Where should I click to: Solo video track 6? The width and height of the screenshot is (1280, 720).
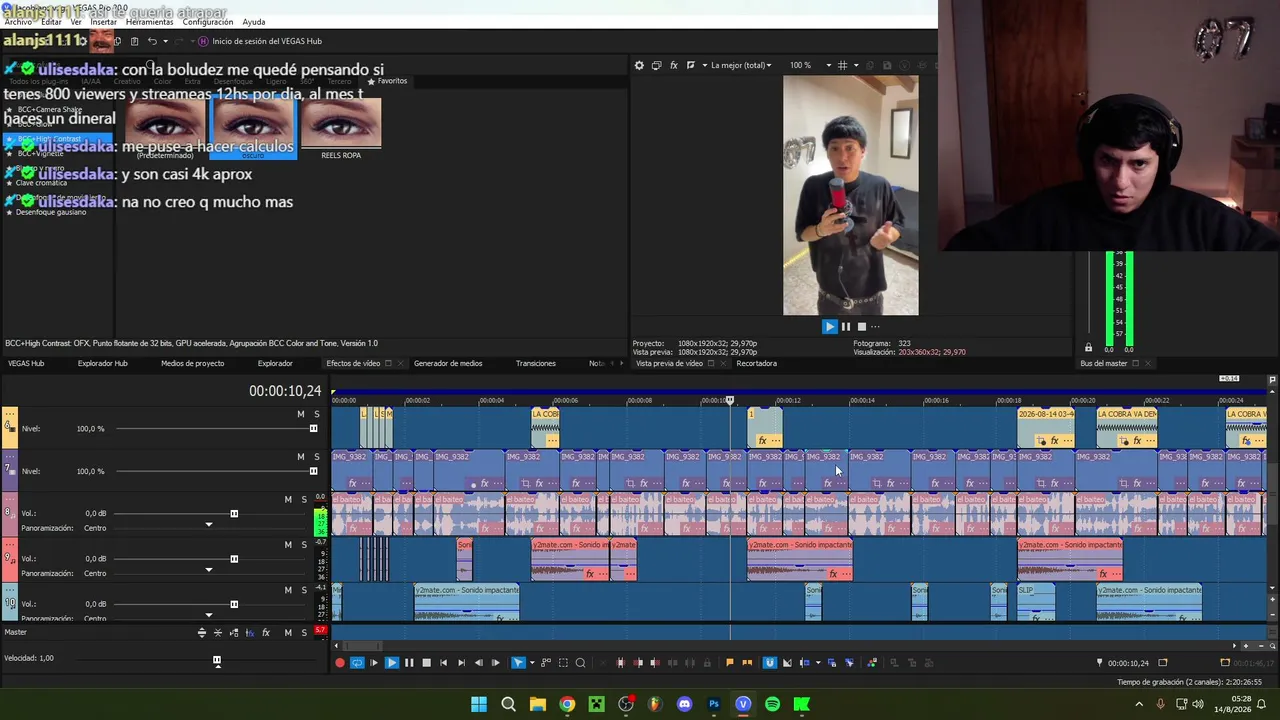click(x=317, y=414)
